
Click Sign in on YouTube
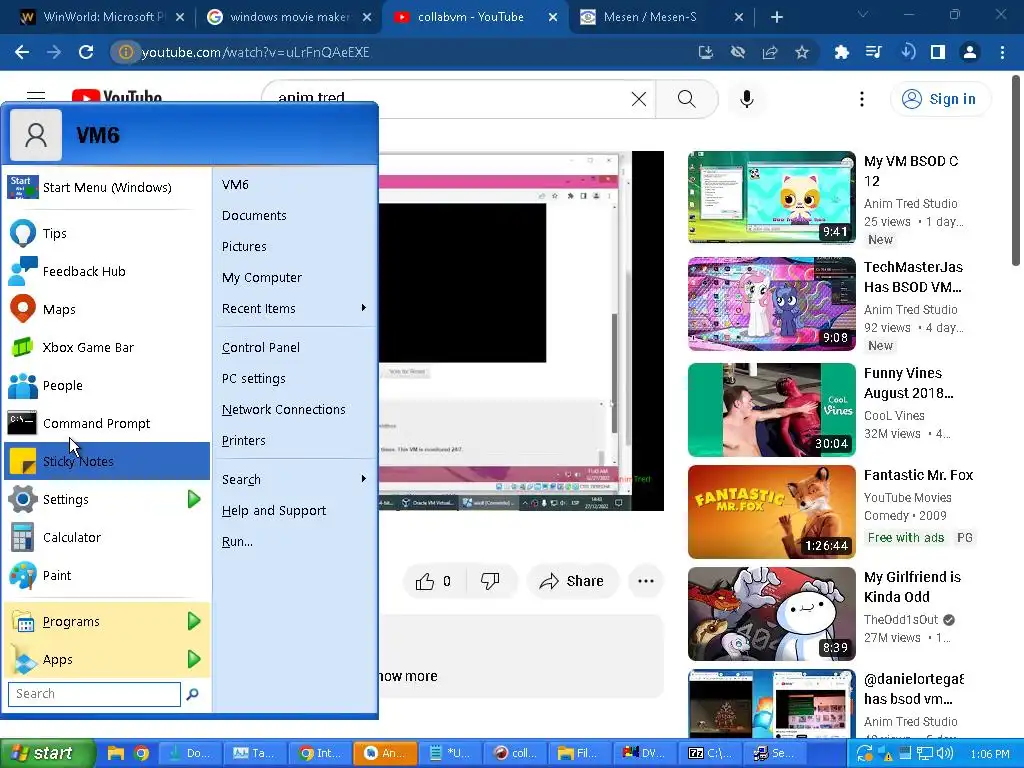(939, 99)
